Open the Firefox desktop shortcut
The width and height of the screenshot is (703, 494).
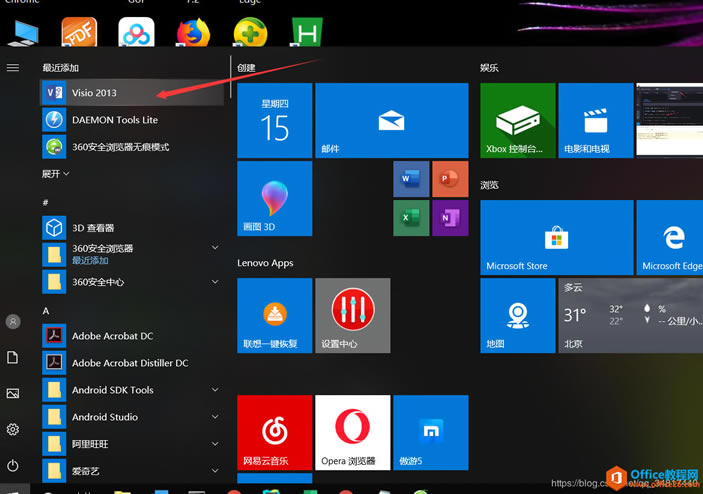coord(193,31)
